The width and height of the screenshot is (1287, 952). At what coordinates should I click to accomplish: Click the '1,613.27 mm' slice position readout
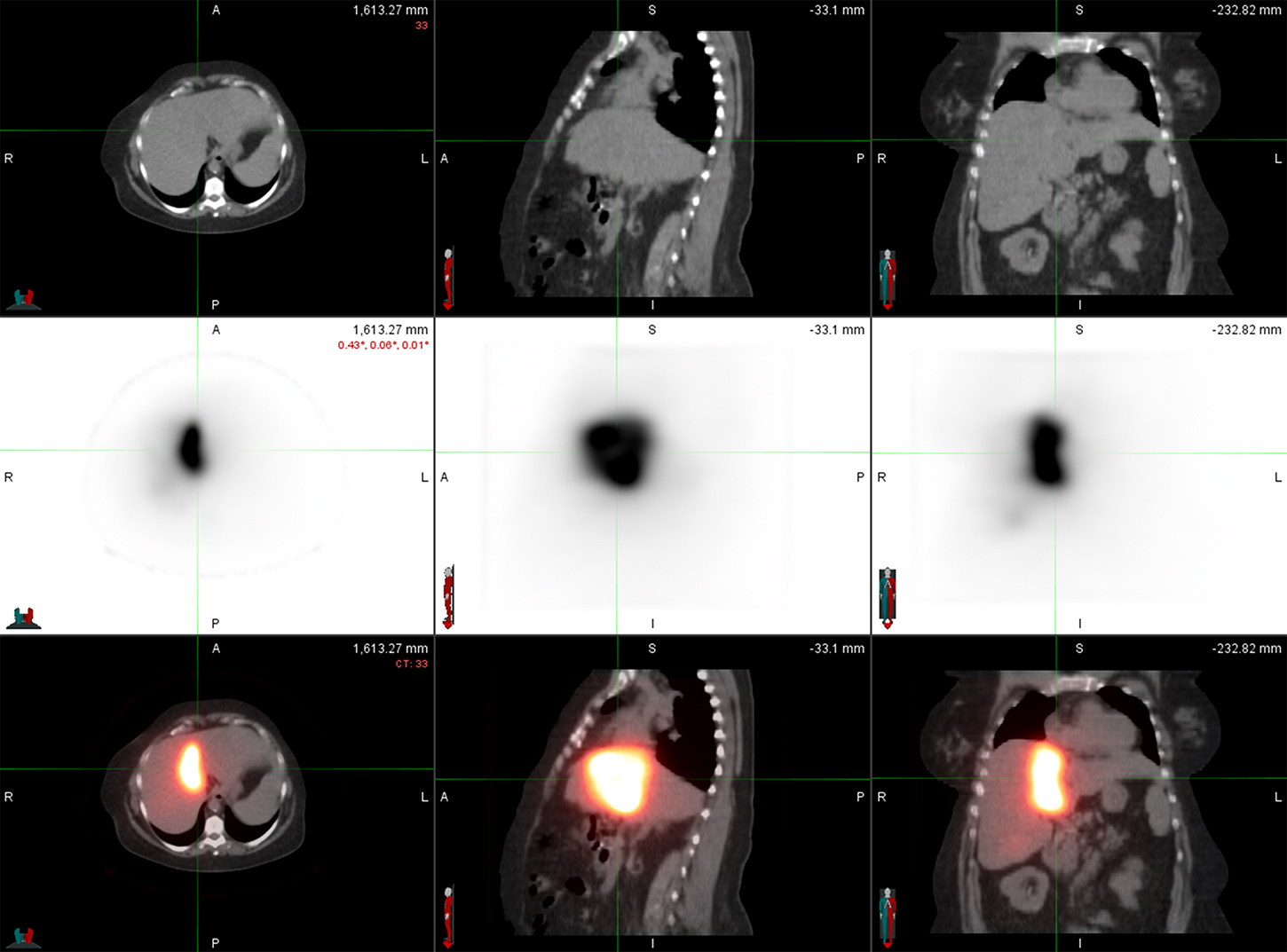390,10
